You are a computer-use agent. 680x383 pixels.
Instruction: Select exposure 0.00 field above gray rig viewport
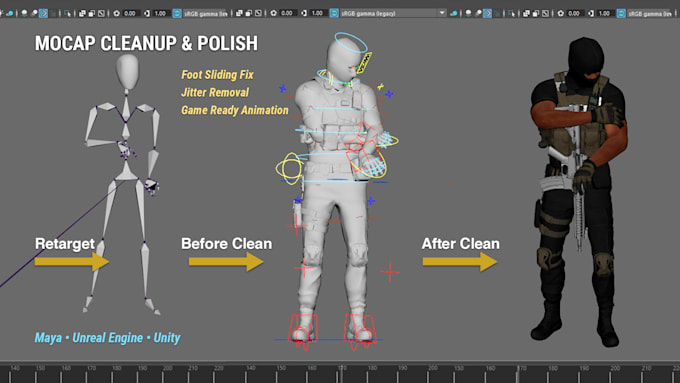tap(287, 13)
